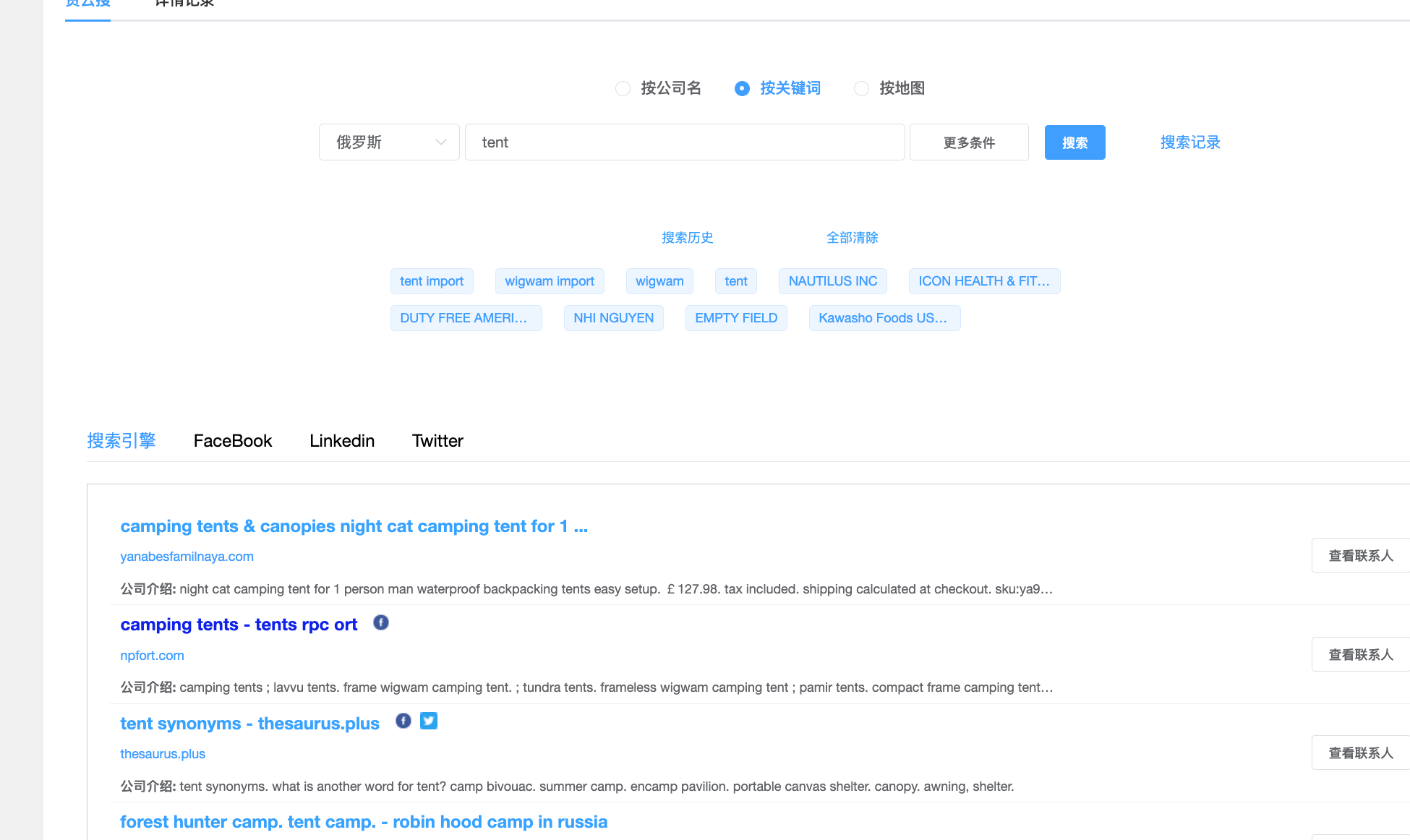The width and height of the screenshot is (1410, 840).
Task: Select the 'tent import' history tag
Action: pyautogui.click(x=432, y=281)
